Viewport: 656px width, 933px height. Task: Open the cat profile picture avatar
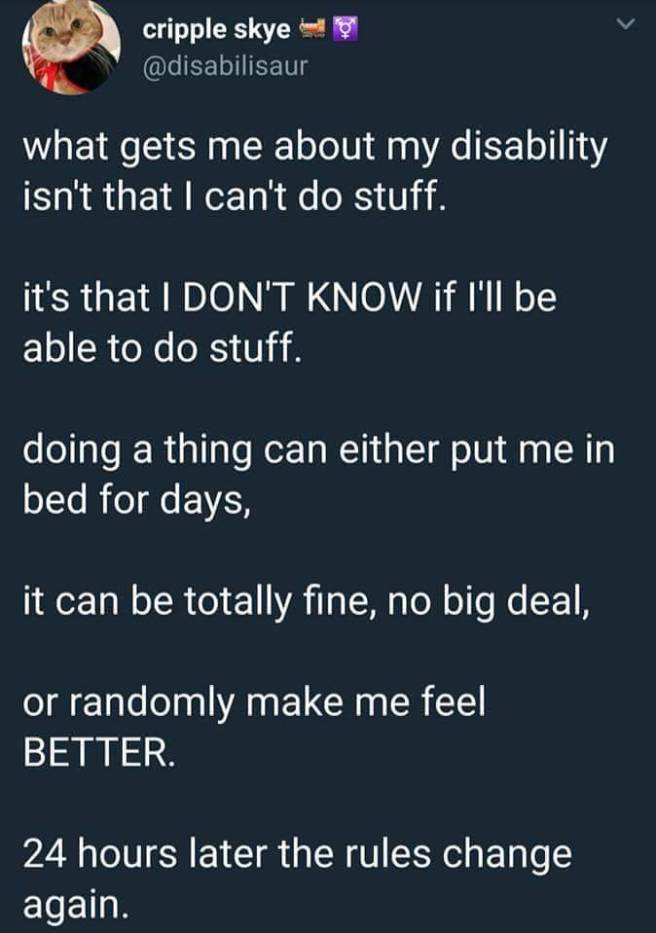69,48
